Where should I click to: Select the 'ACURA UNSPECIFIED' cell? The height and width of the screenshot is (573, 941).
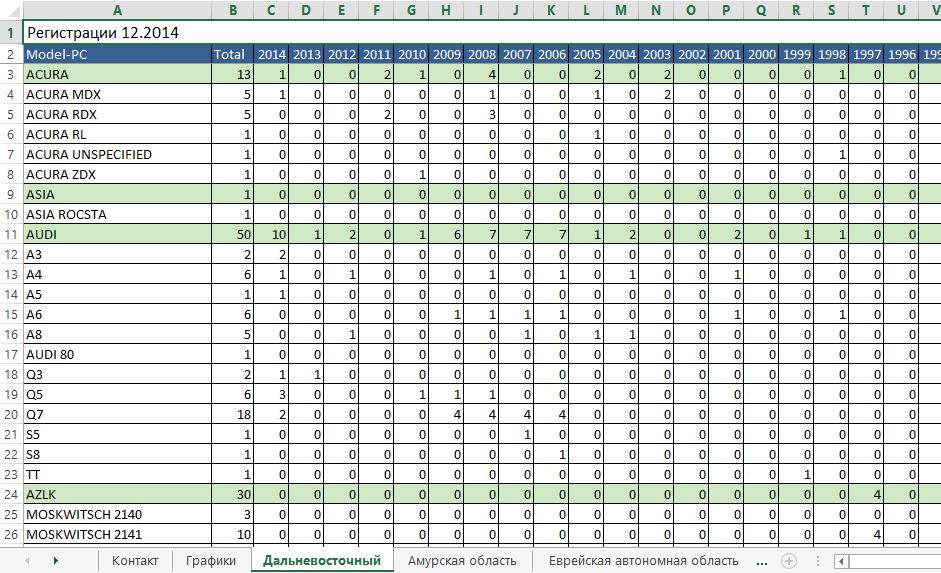point(117,155)
